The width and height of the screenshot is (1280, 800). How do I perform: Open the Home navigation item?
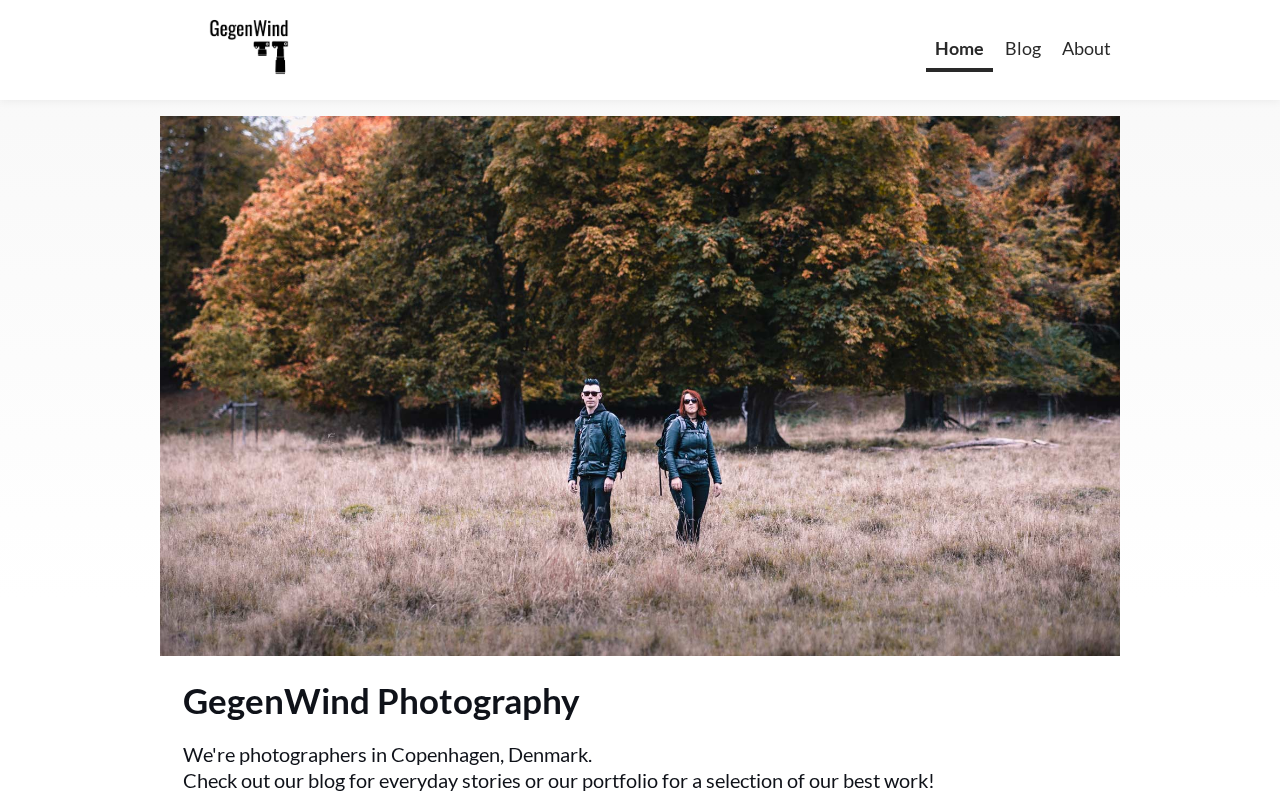tap(959, 48)
